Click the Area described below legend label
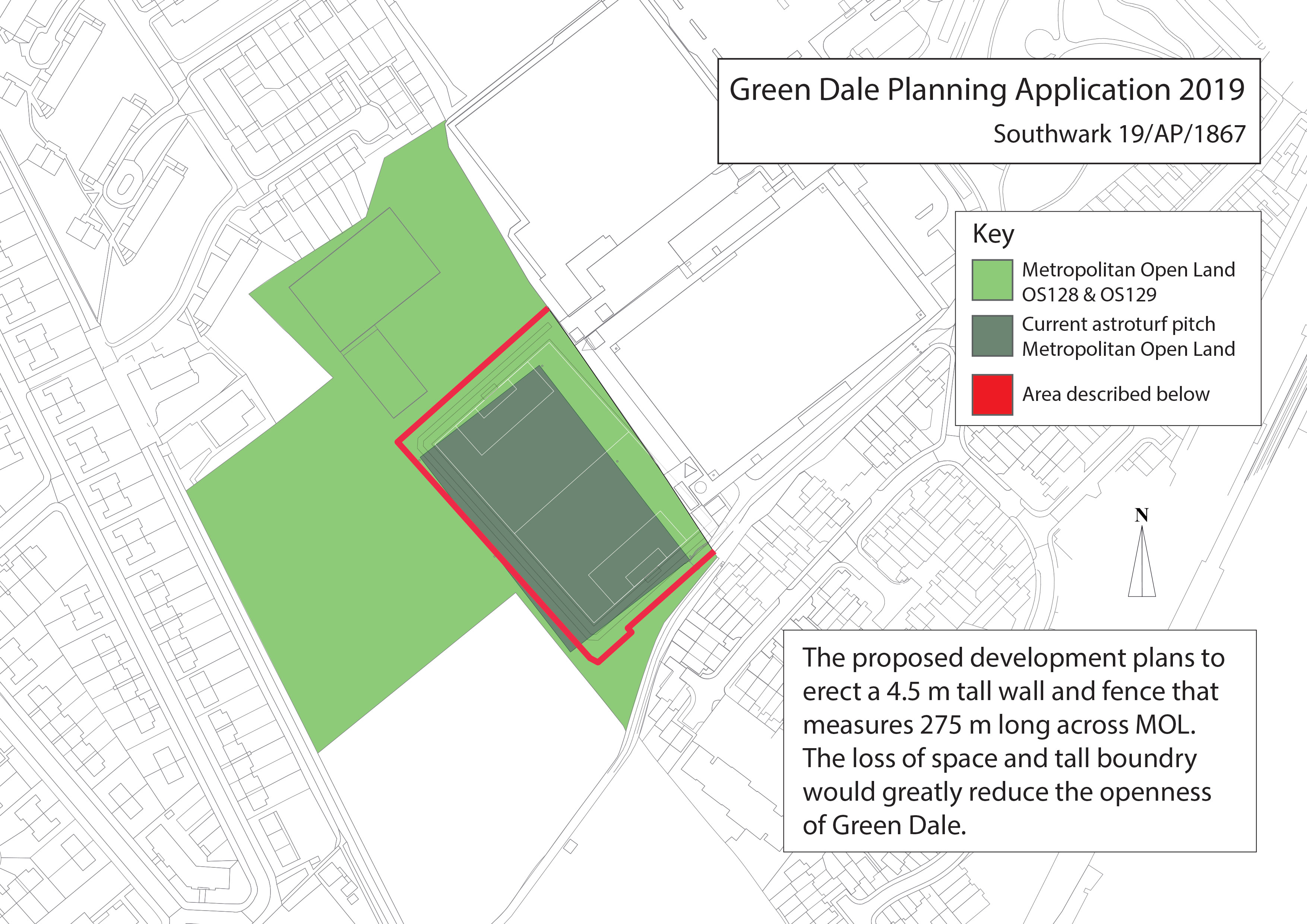 tap(1116, 394)
